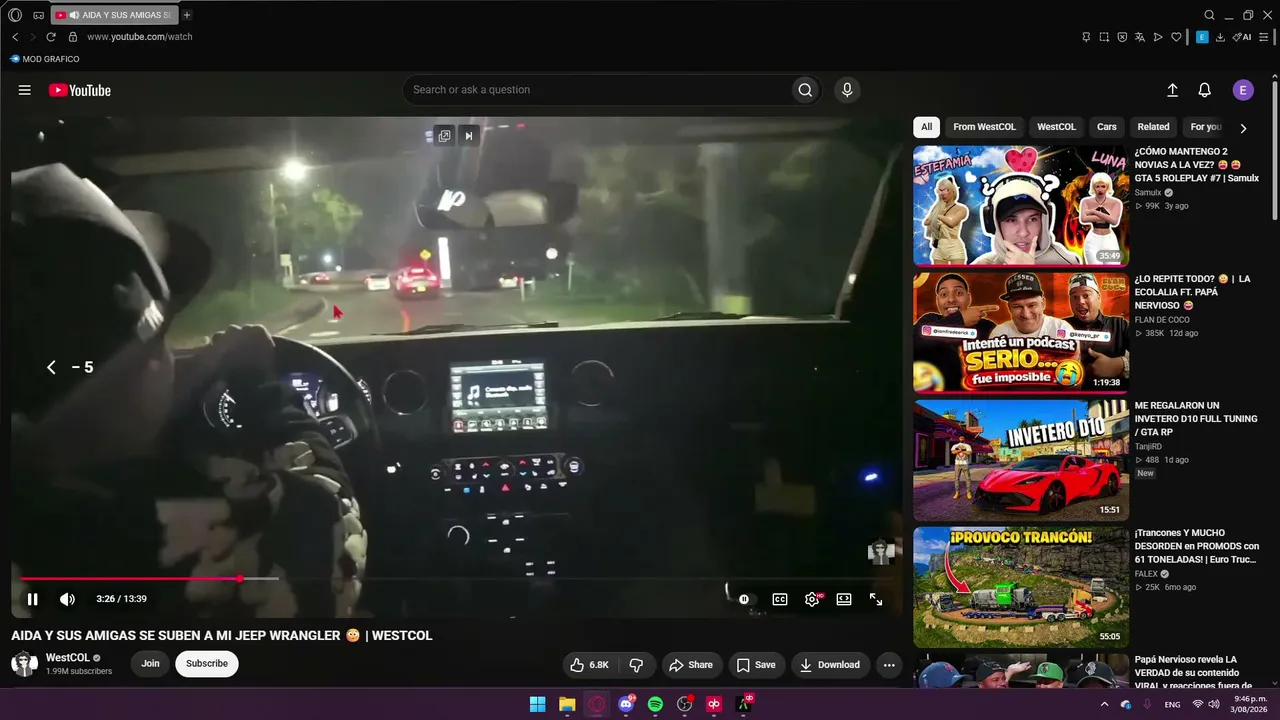Switch the player to theater mode

(x=844, y=599)
